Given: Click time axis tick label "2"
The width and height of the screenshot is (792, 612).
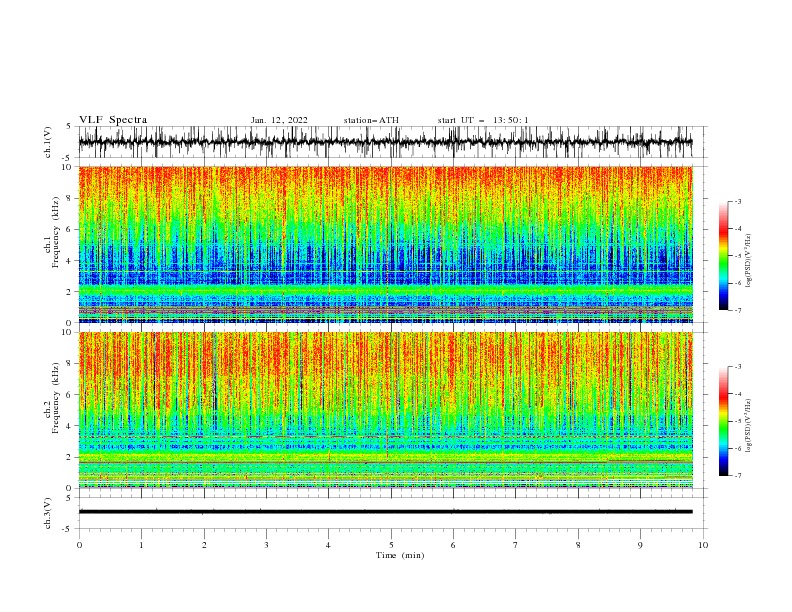Looking at the screenshot, I should click(x=204, y=545).
